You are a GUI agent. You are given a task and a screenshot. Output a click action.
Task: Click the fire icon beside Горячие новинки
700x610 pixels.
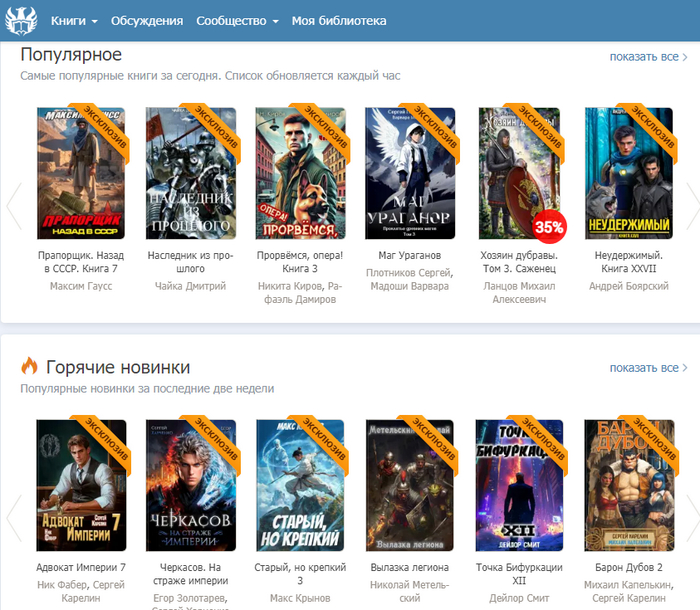29,367
